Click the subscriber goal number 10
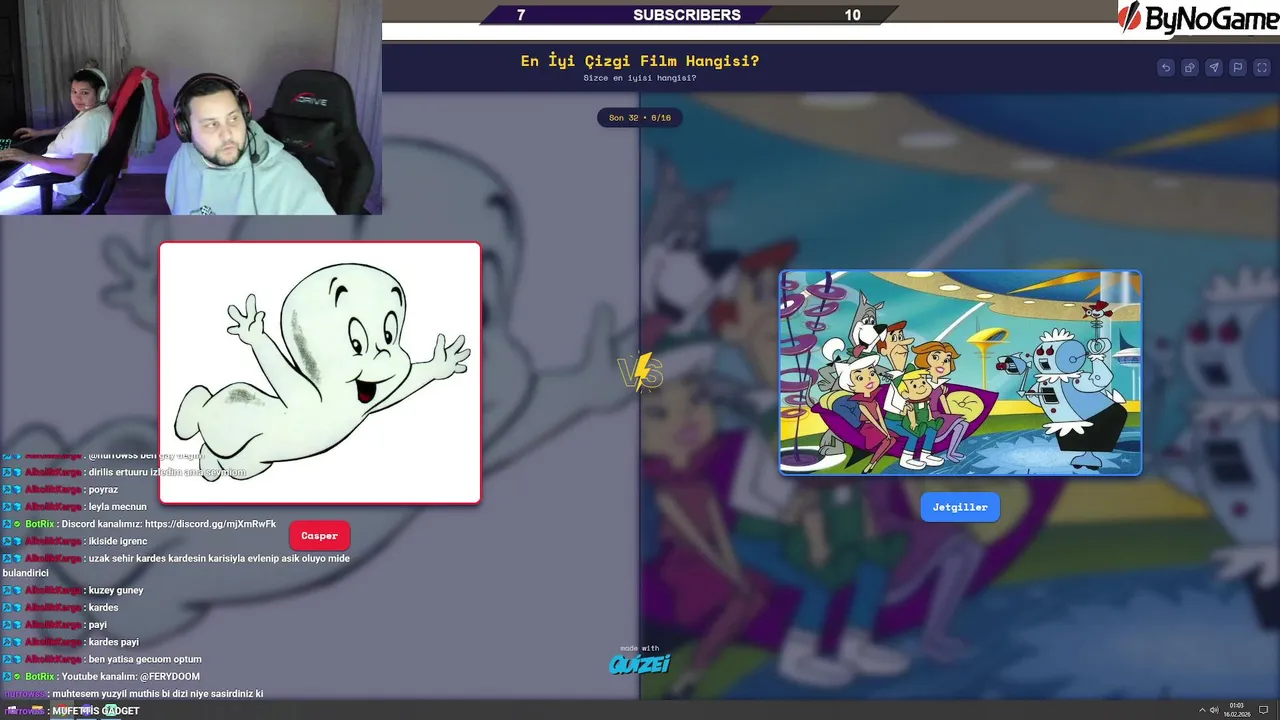This screenshot has height=720, width=1280. click(852, 15)
